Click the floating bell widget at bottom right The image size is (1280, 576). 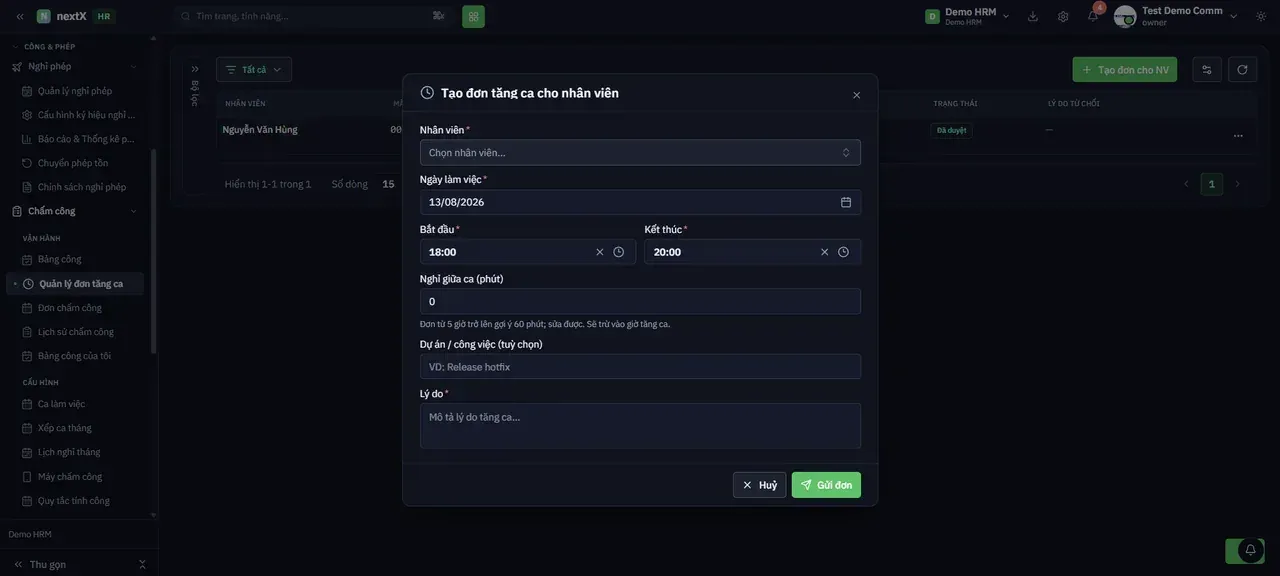click(x=1250, y=550)
